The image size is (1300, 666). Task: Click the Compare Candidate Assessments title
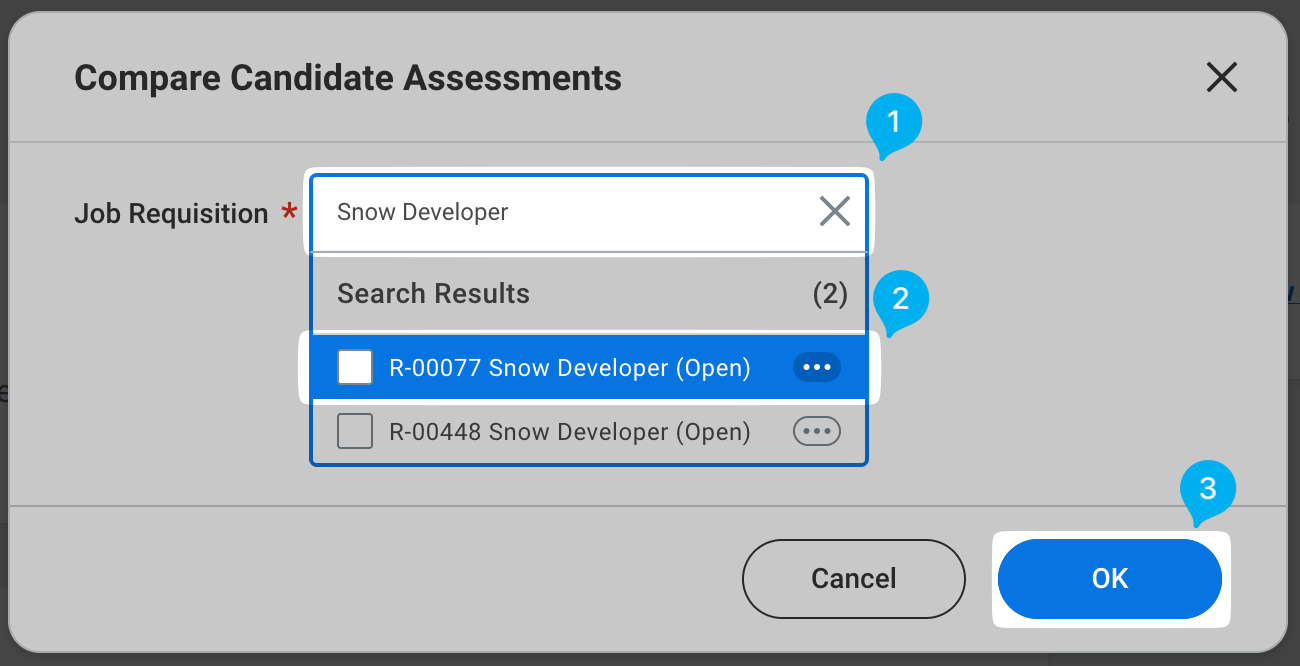click(348, 78)
